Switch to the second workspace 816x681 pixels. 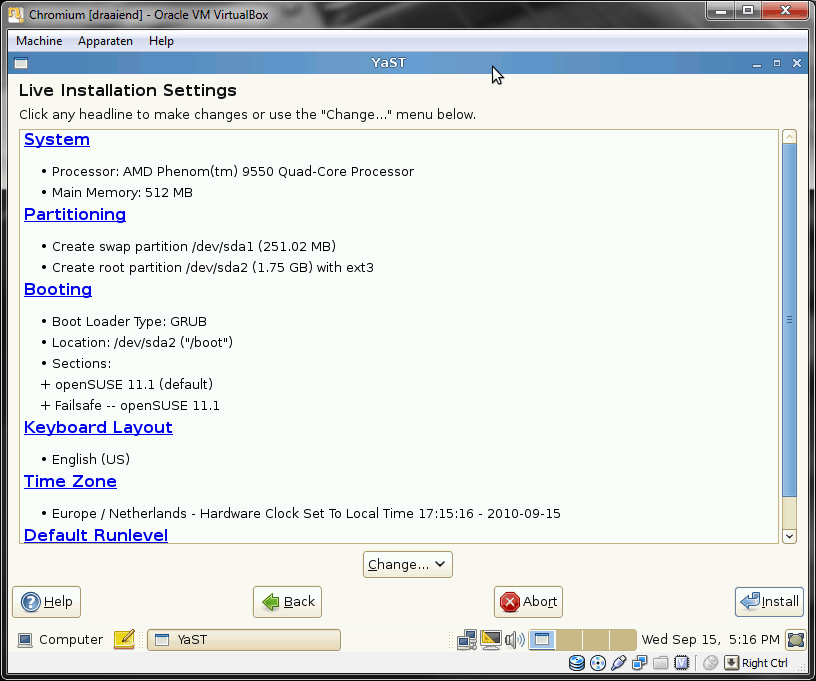click(569, 640)
